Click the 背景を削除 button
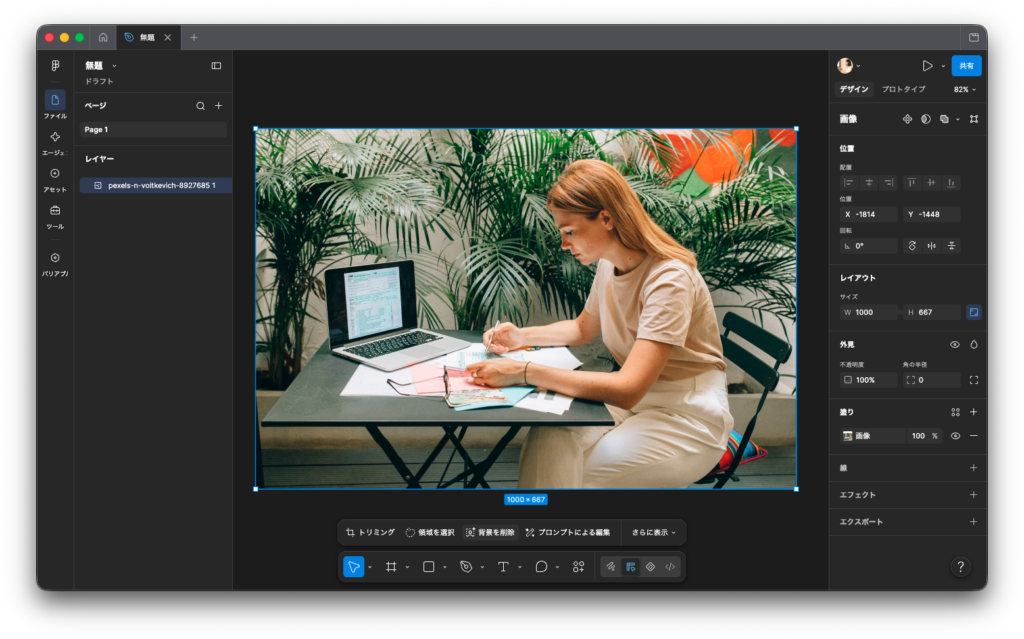The width and height of the screenshot is (1024, 639). coord(490,532)
